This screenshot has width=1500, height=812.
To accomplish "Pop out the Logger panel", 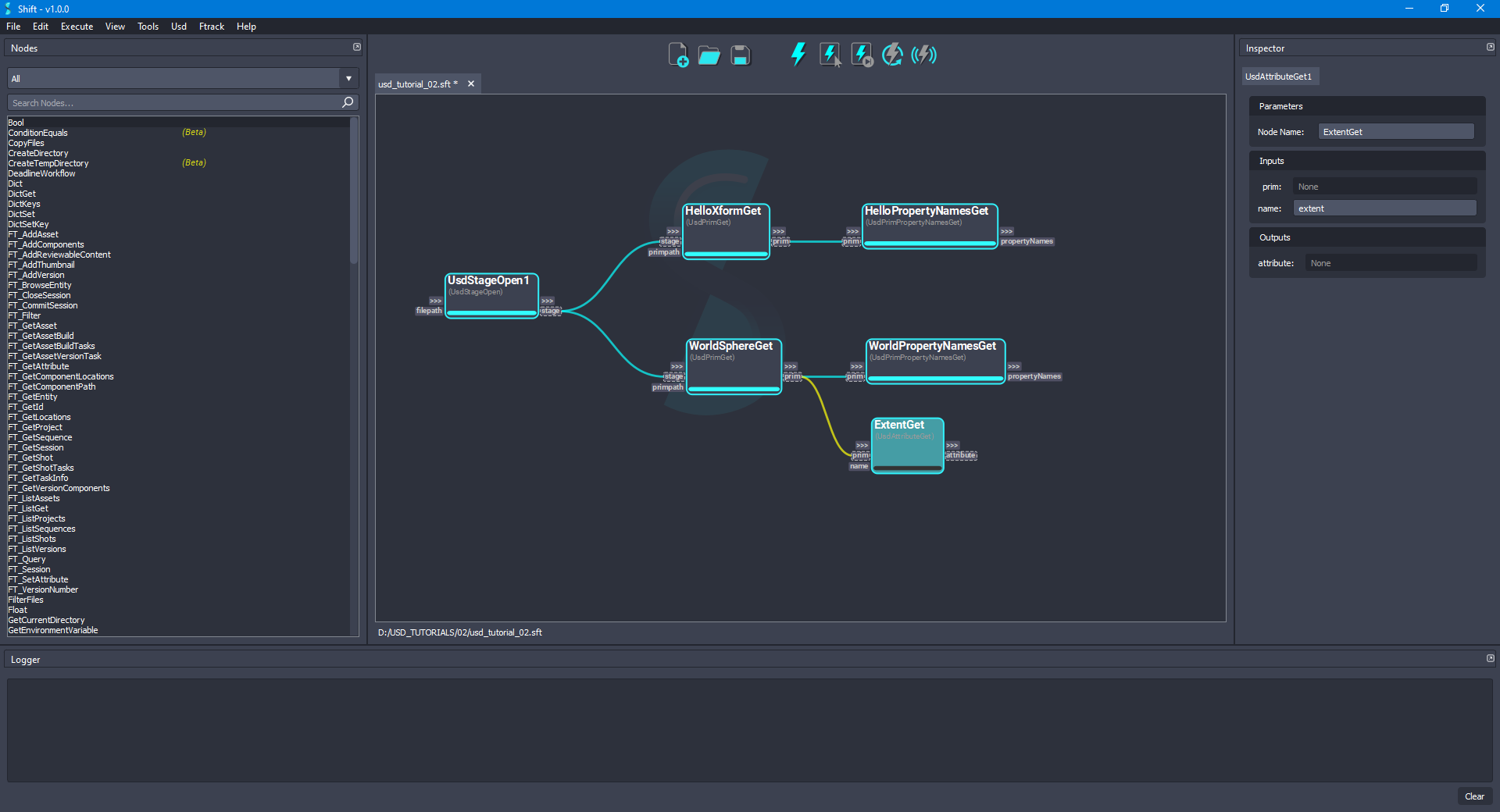I will click(x=1491, y=658).
